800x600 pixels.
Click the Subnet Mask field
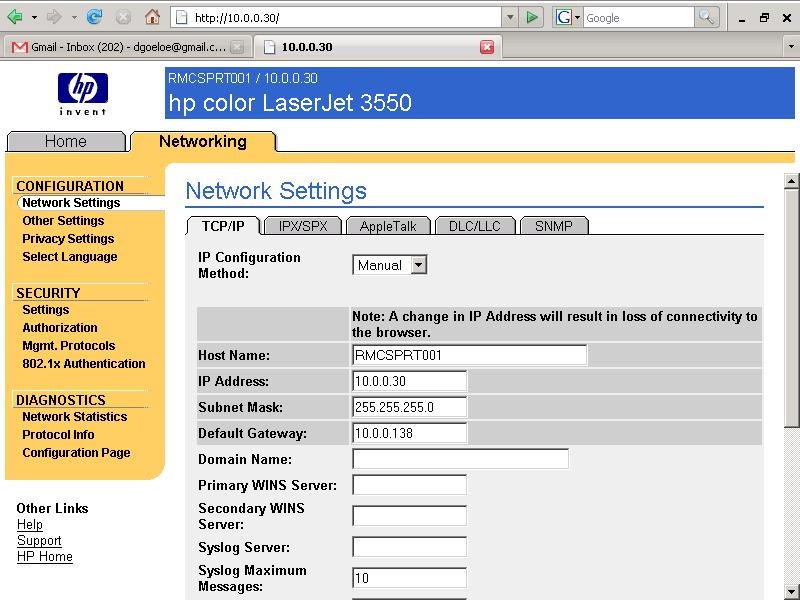click(410, 407)
